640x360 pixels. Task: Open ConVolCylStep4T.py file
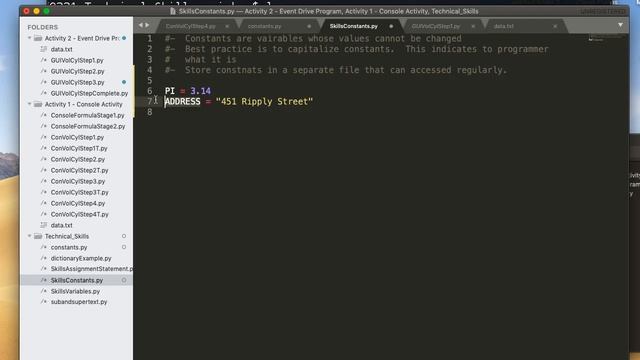(x=79, y=214)
